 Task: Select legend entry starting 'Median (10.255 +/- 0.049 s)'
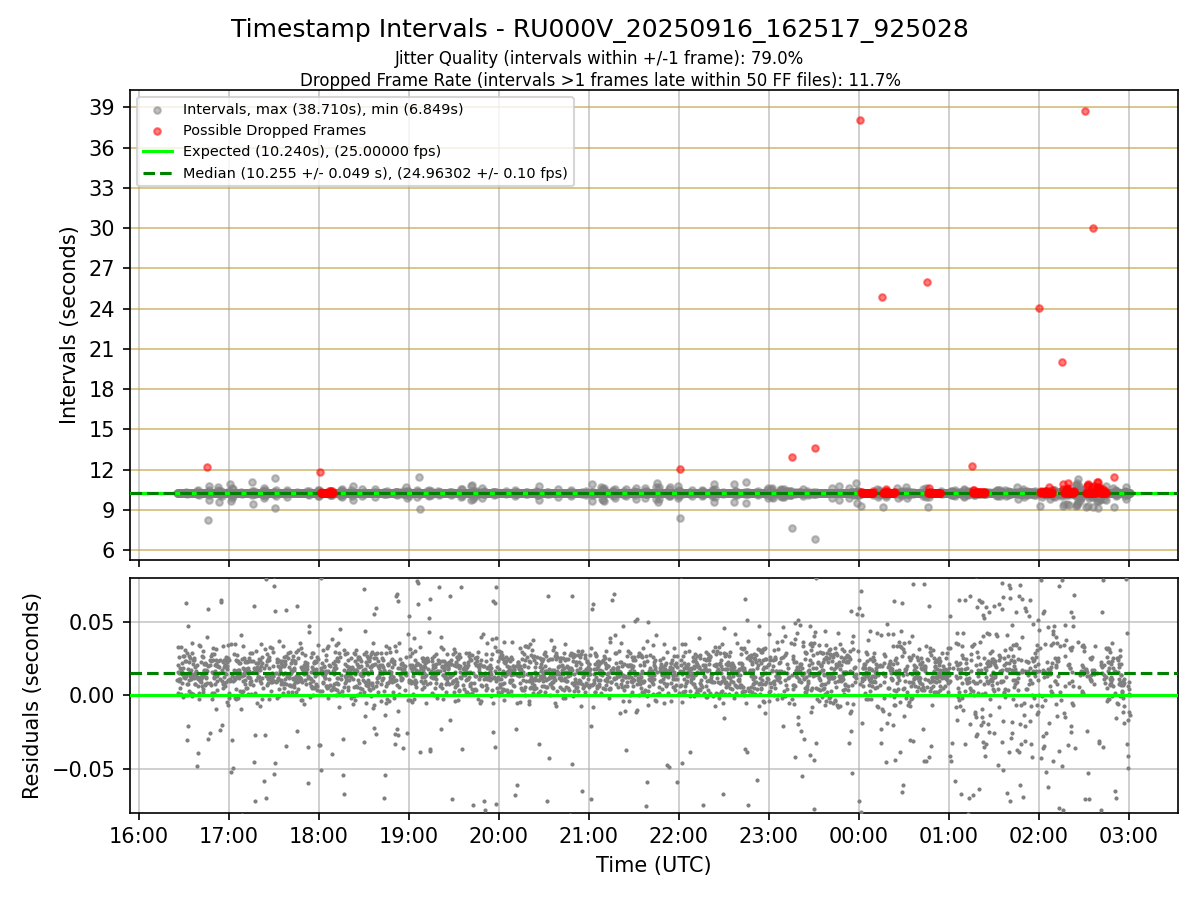(x=375, y=173)
